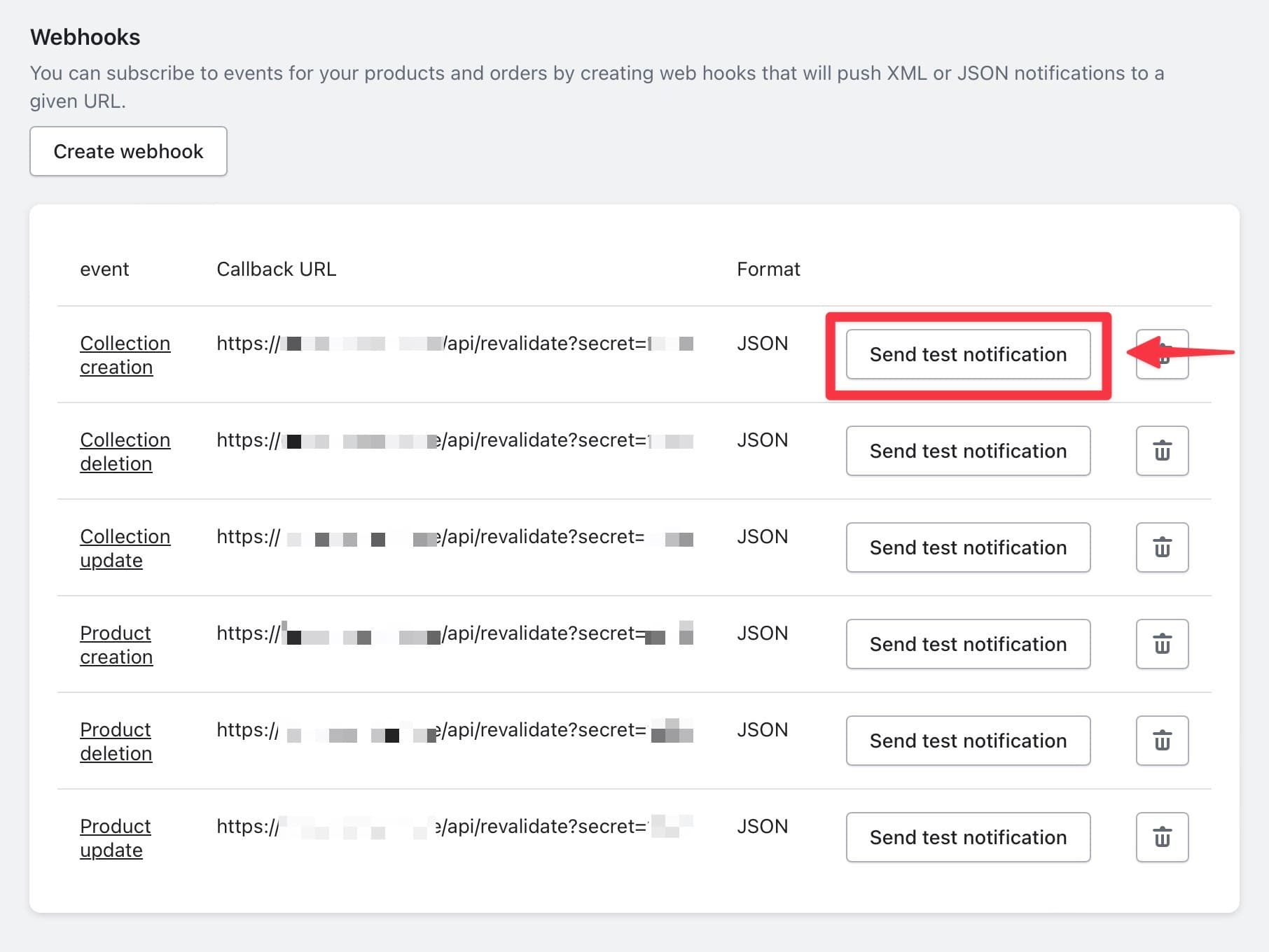The image size is (1269, 952).
Task: Open the Product deletion event details
Action: tap(116, 741)
